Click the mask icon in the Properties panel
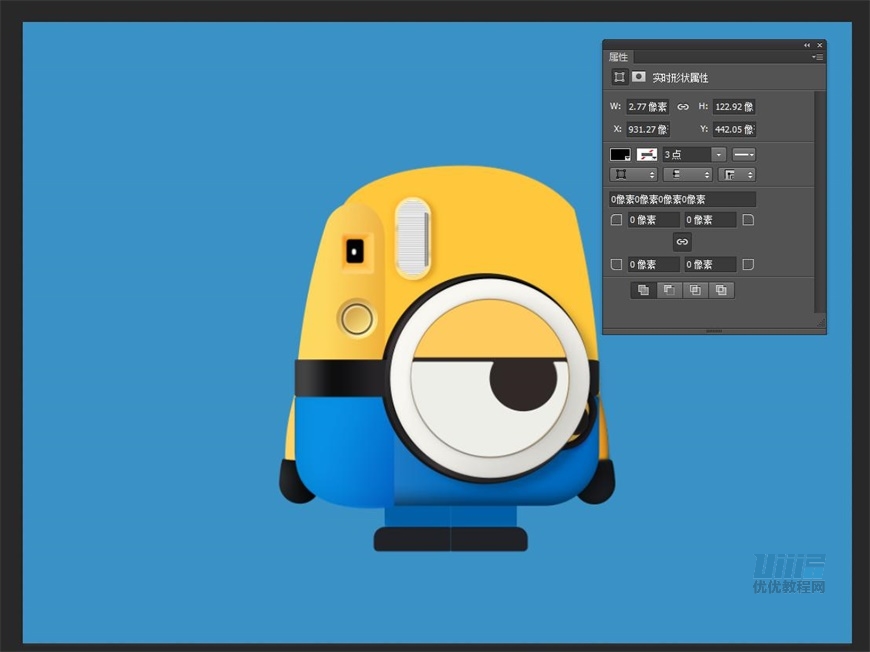 (x=638, y=77)
